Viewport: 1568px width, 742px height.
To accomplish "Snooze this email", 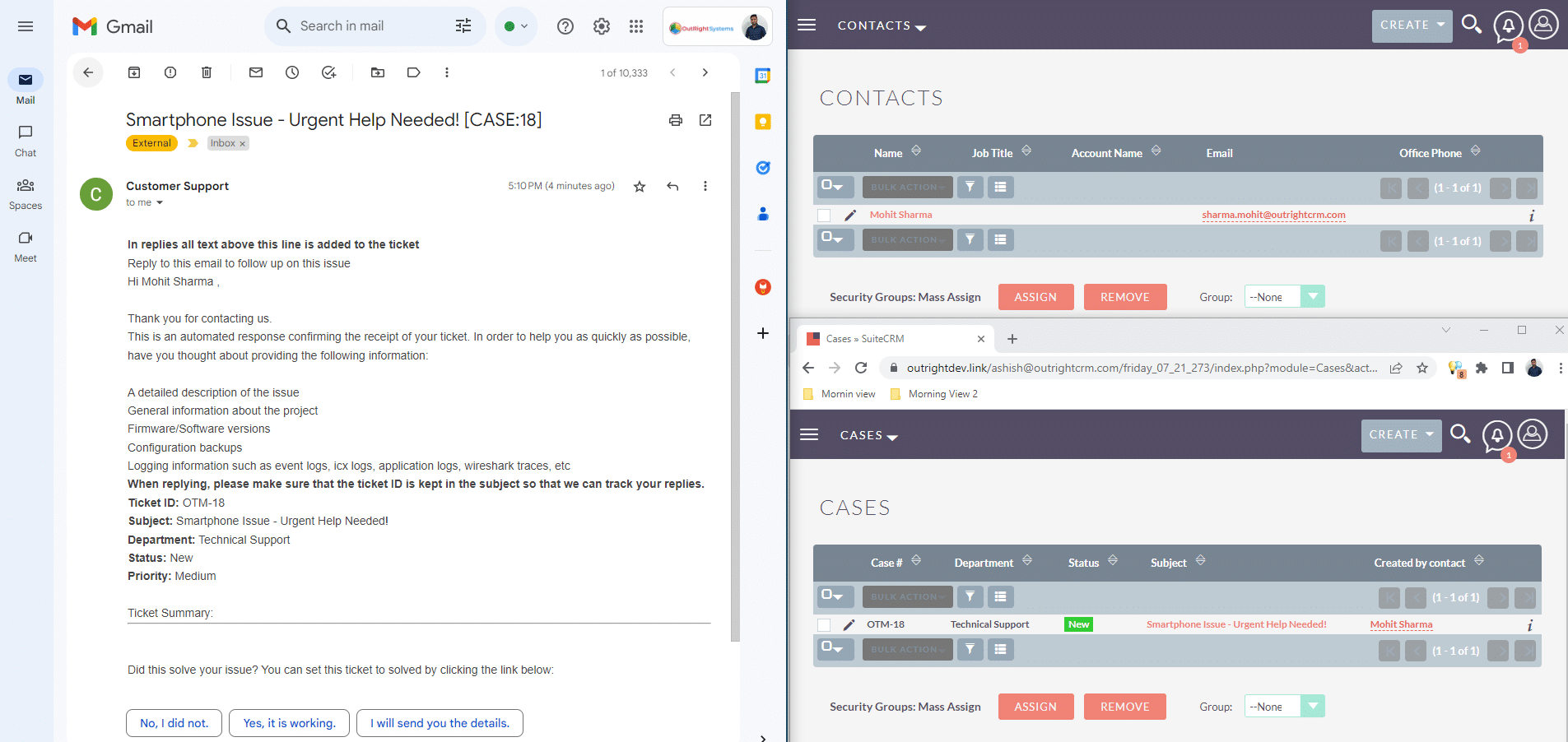I will [x=292, y=72].
